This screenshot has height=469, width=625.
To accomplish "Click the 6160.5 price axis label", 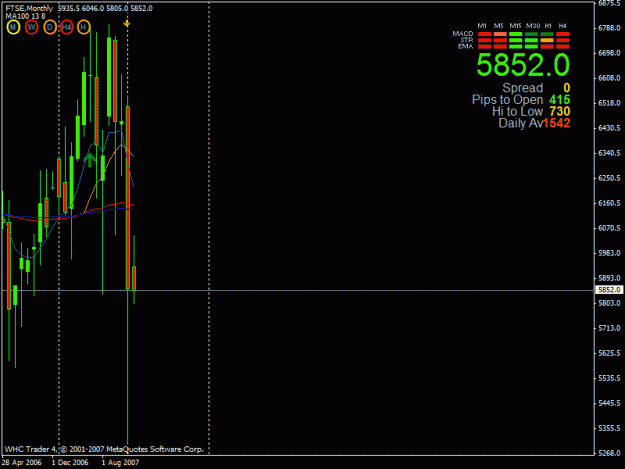I will tap(609, 203).
